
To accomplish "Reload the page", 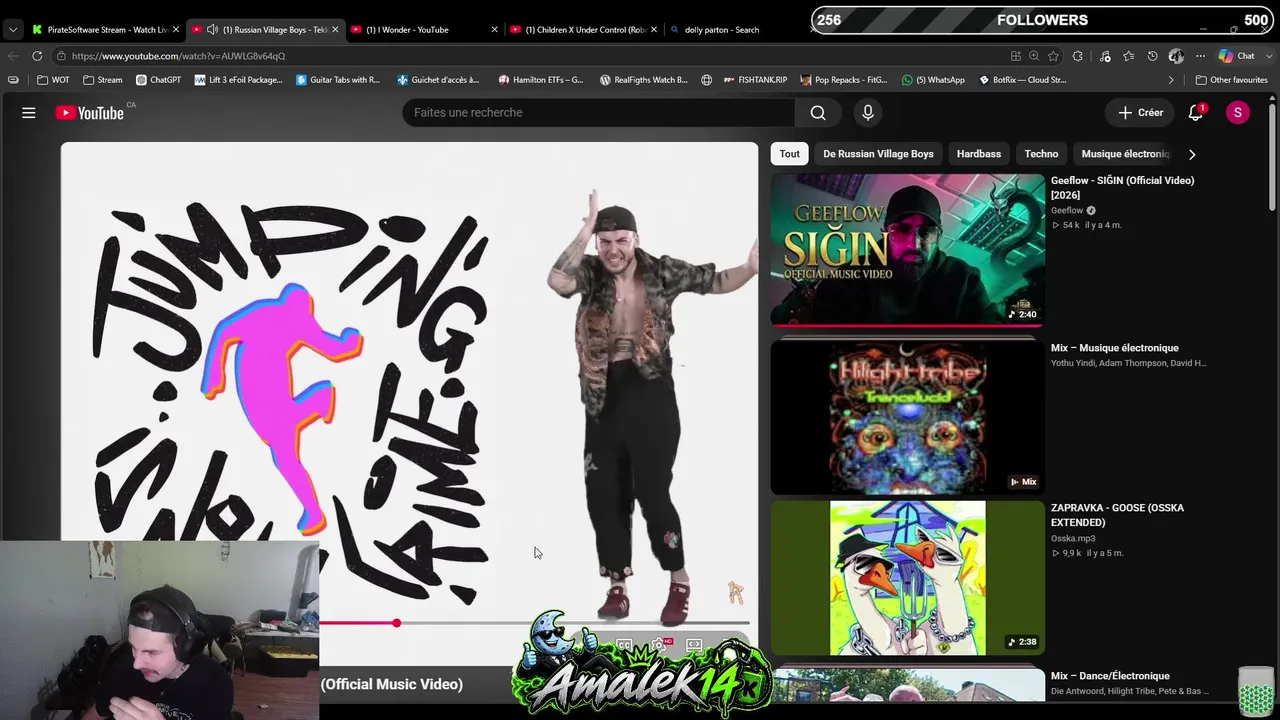I will (x=37, y=56).
